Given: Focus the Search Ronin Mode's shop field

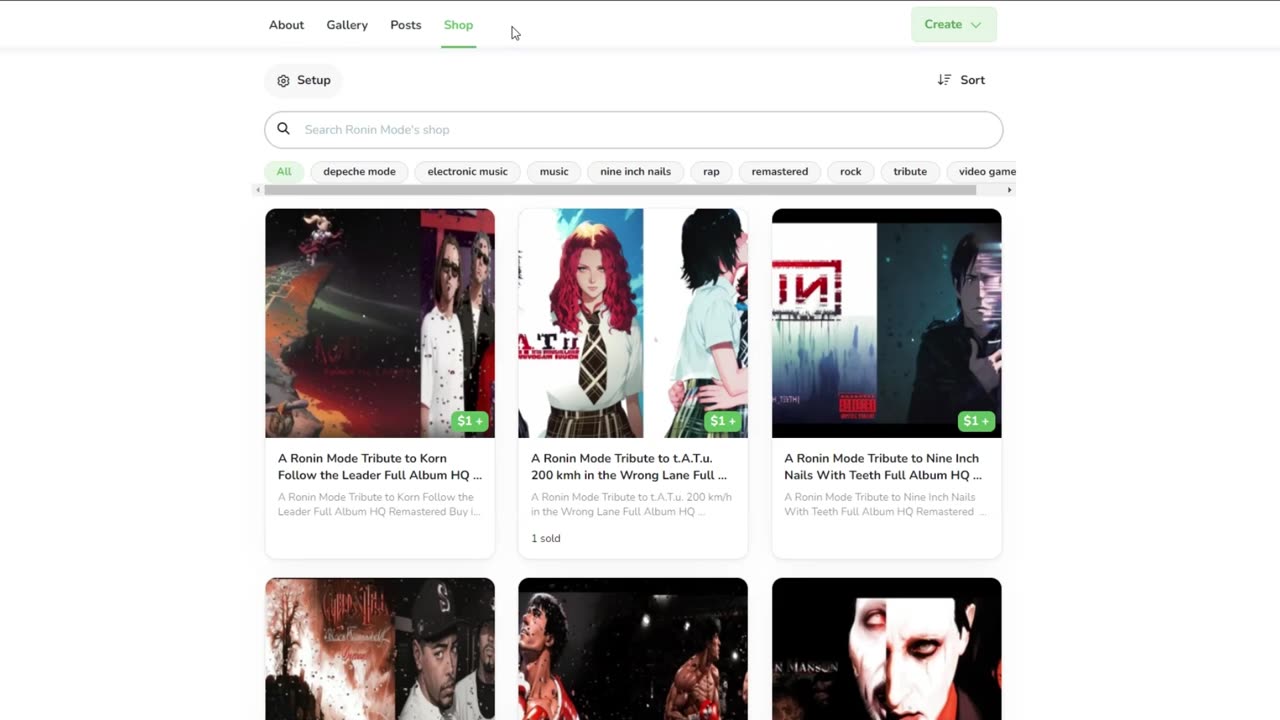Looking at the screenshot, I should click(x=633, y=130).
